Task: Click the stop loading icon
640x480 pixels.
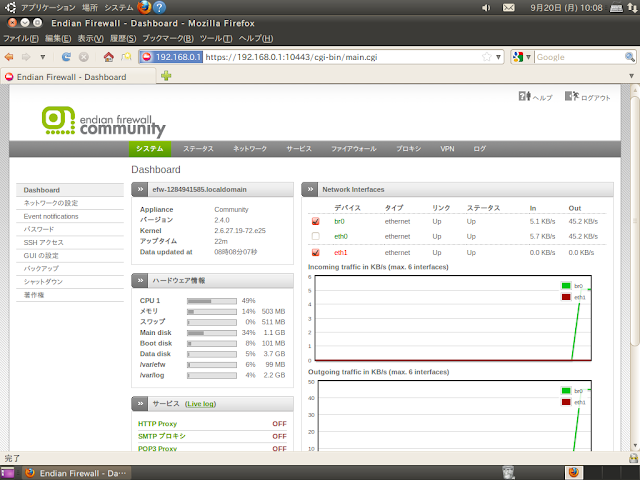Action: click(84, 57)
